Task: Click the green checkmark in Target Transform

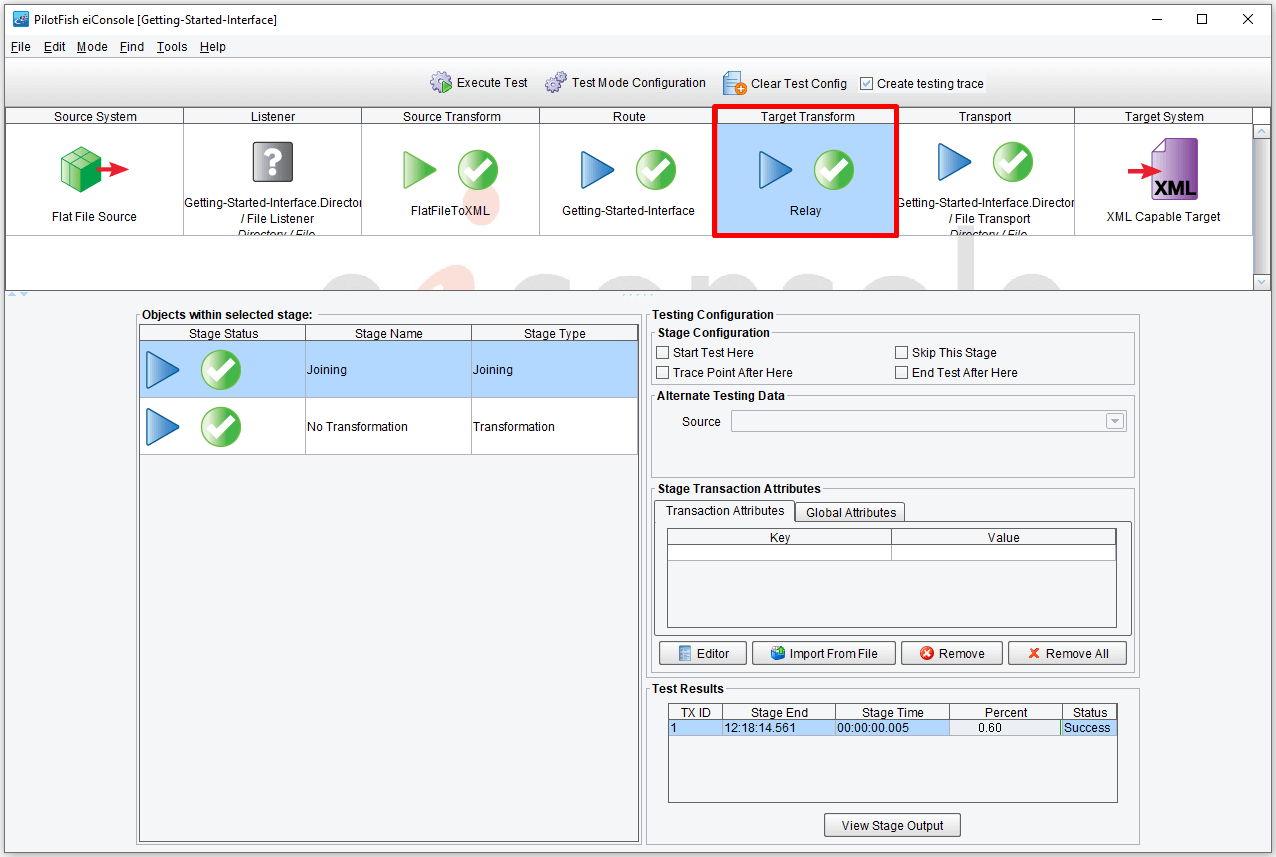Action: pos(834,170)
